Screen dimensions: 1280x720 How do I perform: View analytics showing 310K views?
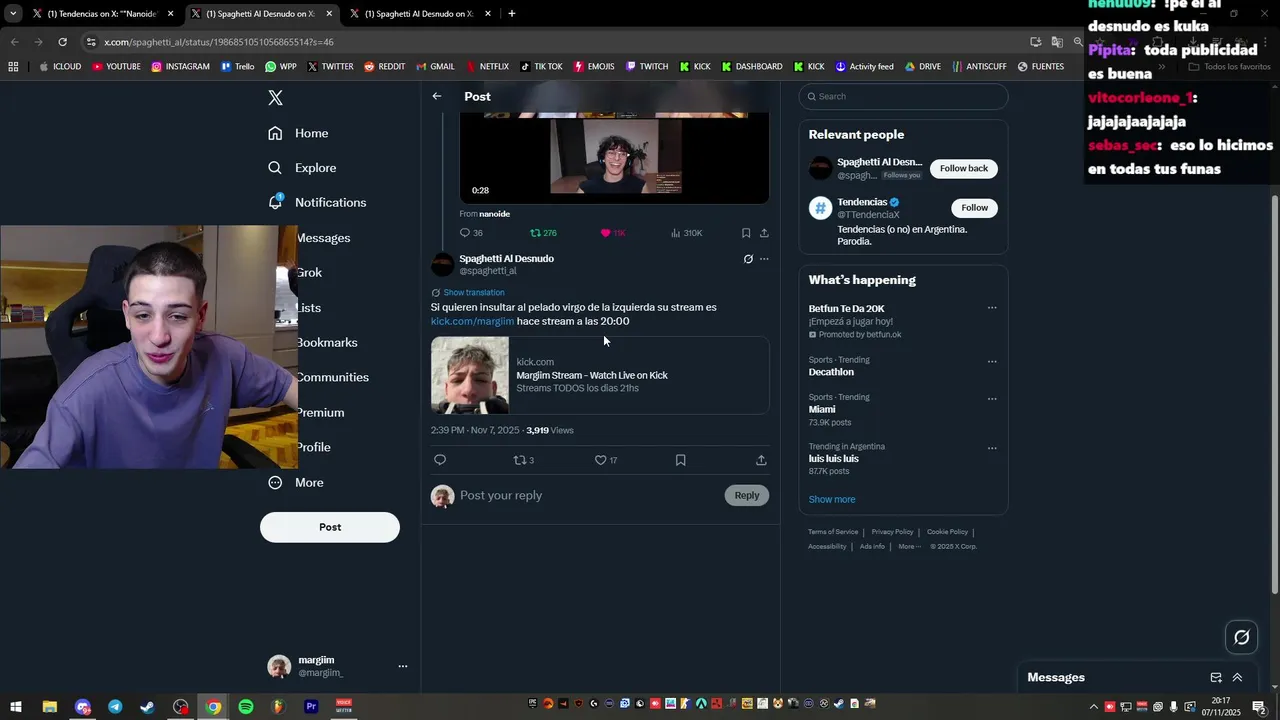point(686,233)
